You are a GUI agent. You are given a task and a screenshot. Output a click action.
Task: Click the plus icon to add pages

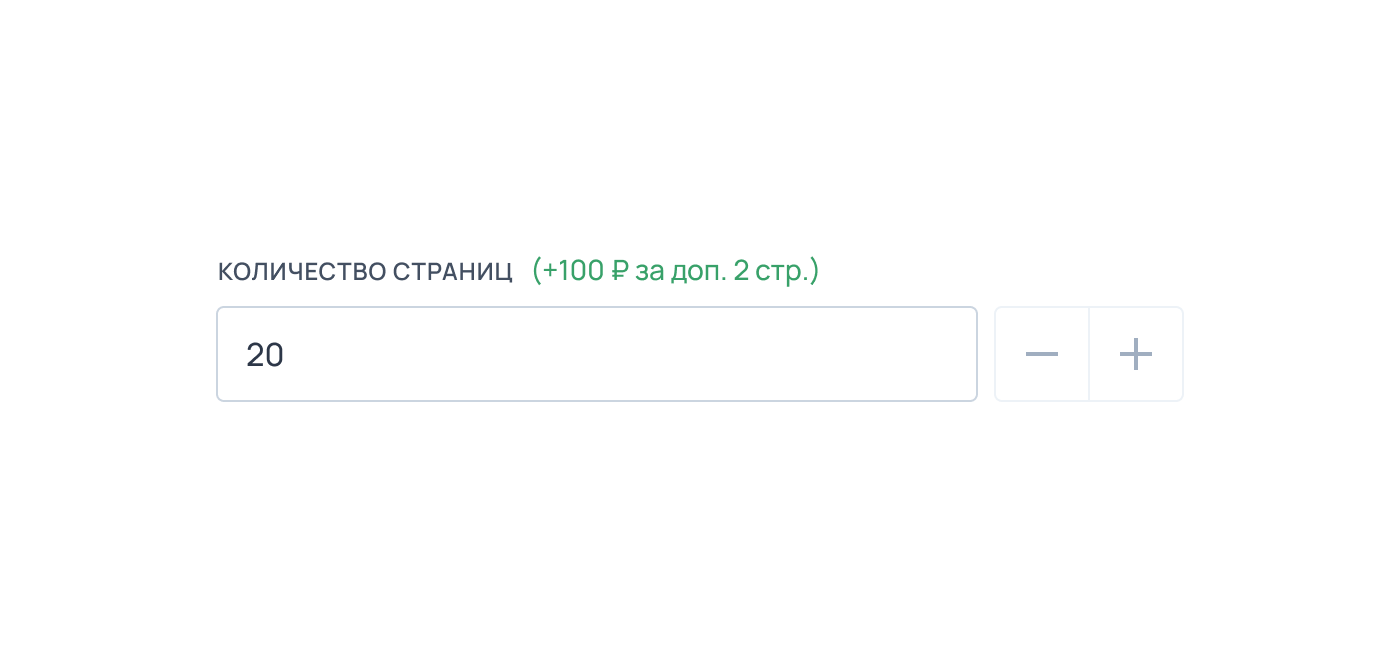[1136, 354]
